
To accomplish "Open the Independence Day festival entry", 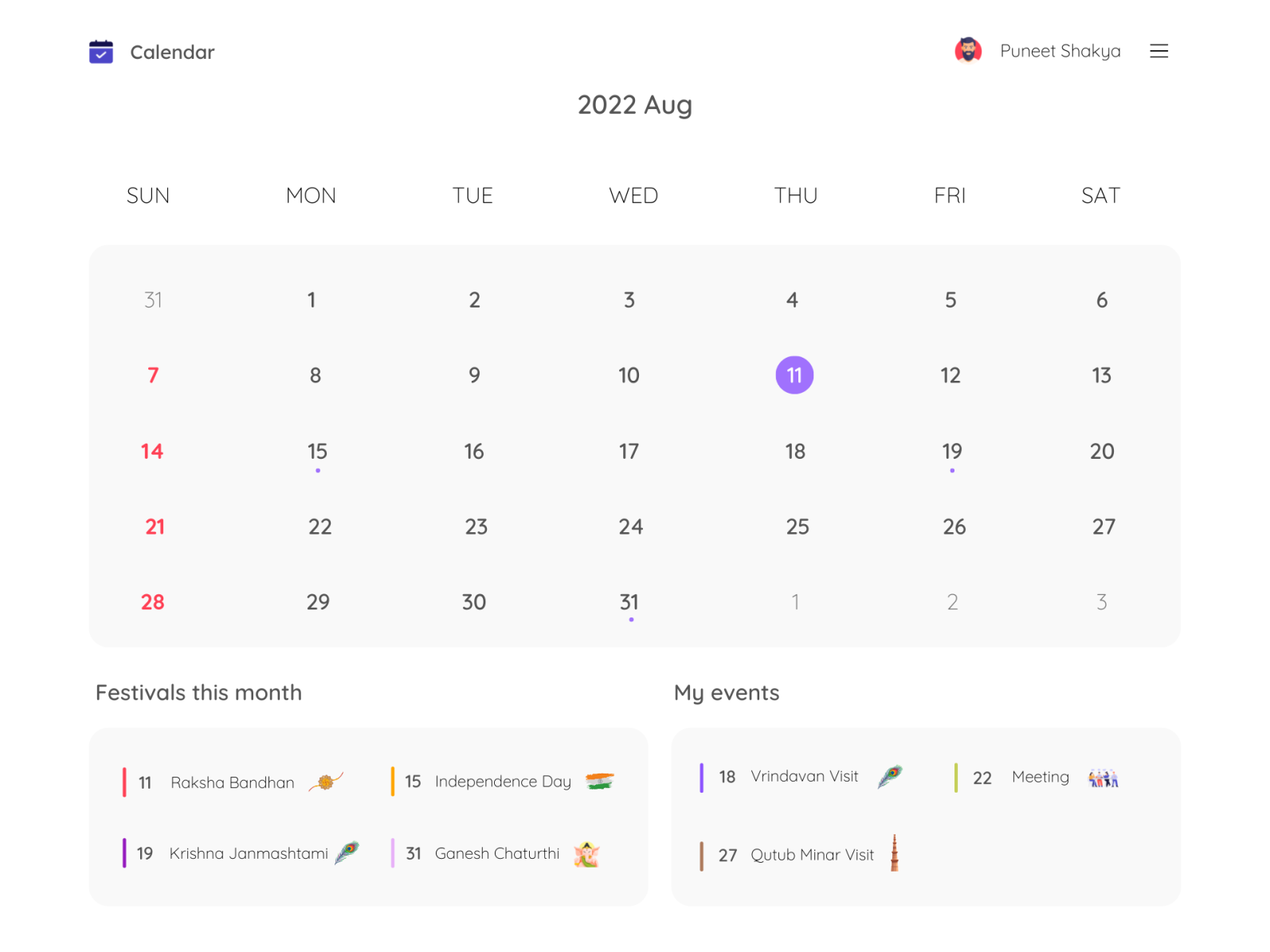I will point(503,782).
